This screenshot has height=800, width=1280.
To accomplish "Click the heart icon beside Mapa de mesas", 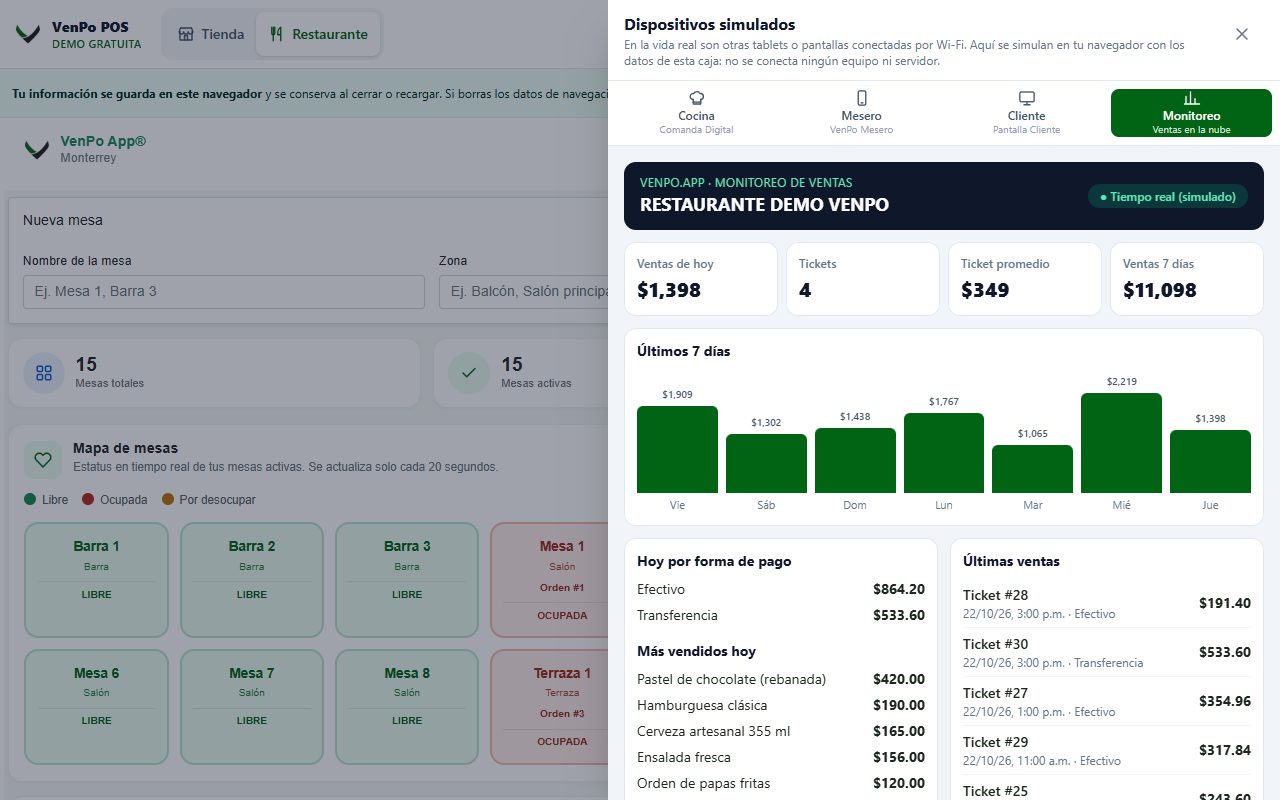I will click(x=42, y=460).
